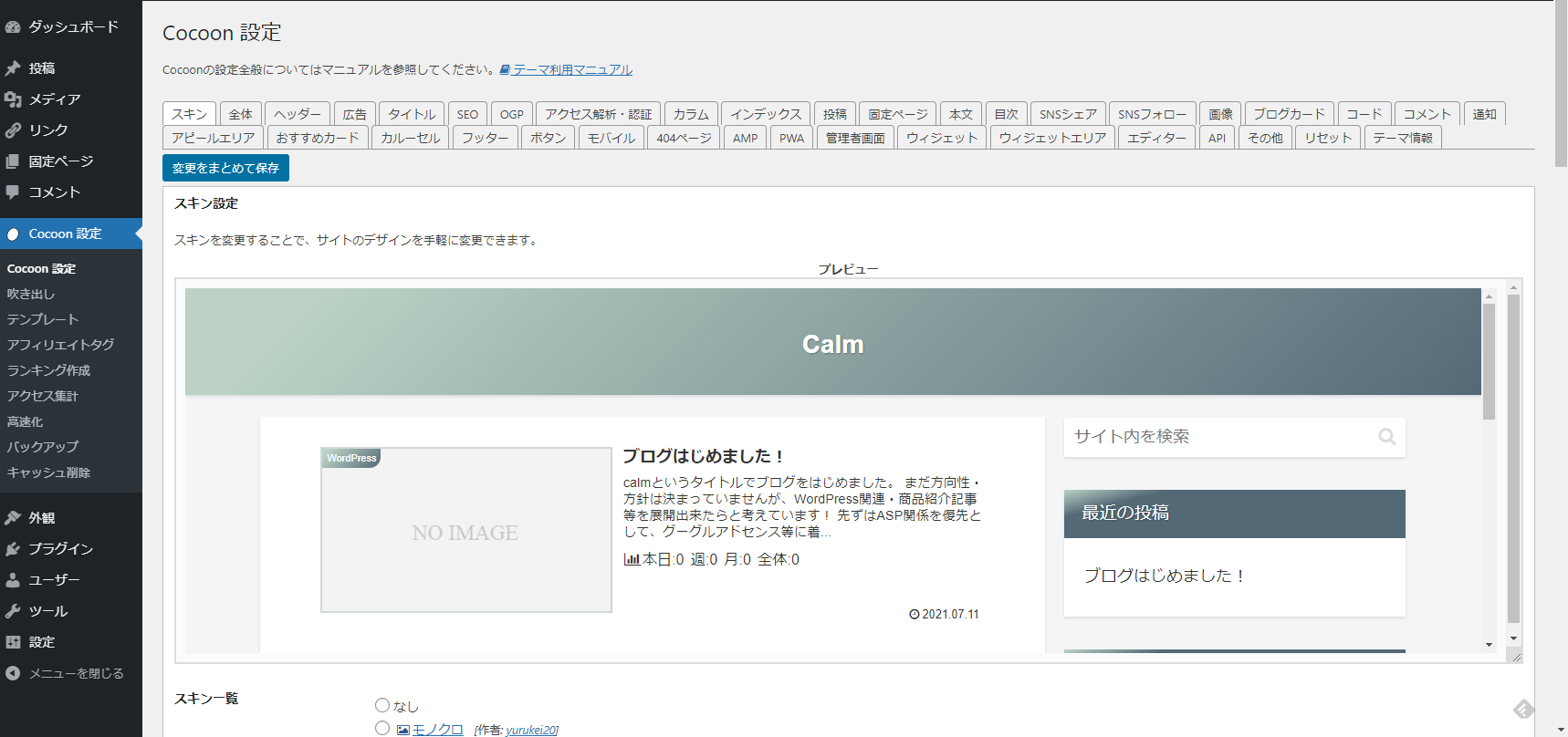The height and width of the screenshot is (737, 1568).
Task: Click the pushpin icon for Posts
Action: 13,68
